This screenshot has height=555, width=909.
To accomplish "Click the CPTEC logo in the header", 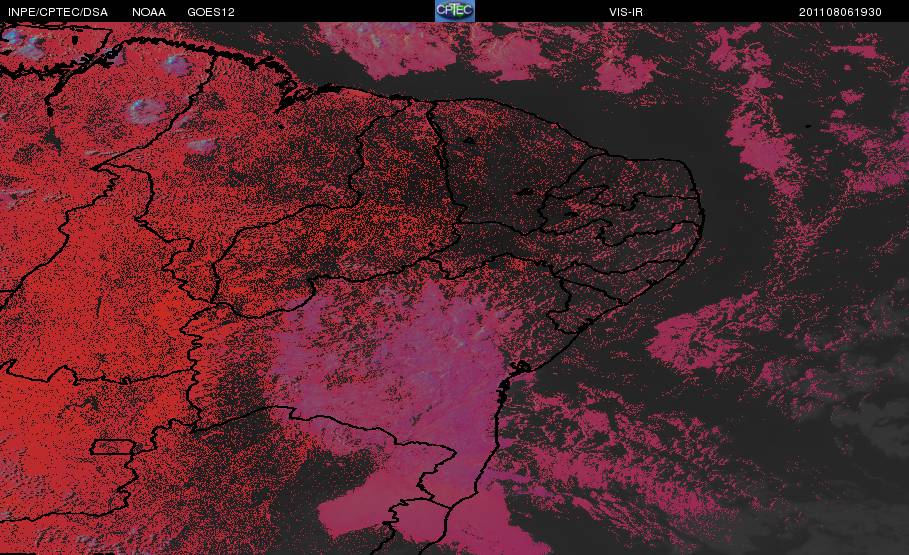I will coord(454,10).
